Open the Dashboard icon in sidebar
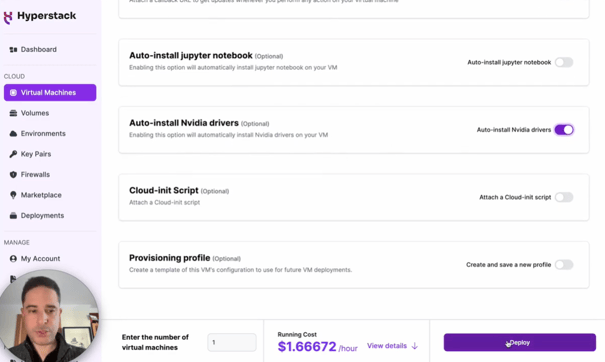The image size is (605, 362). click(14, 49)
